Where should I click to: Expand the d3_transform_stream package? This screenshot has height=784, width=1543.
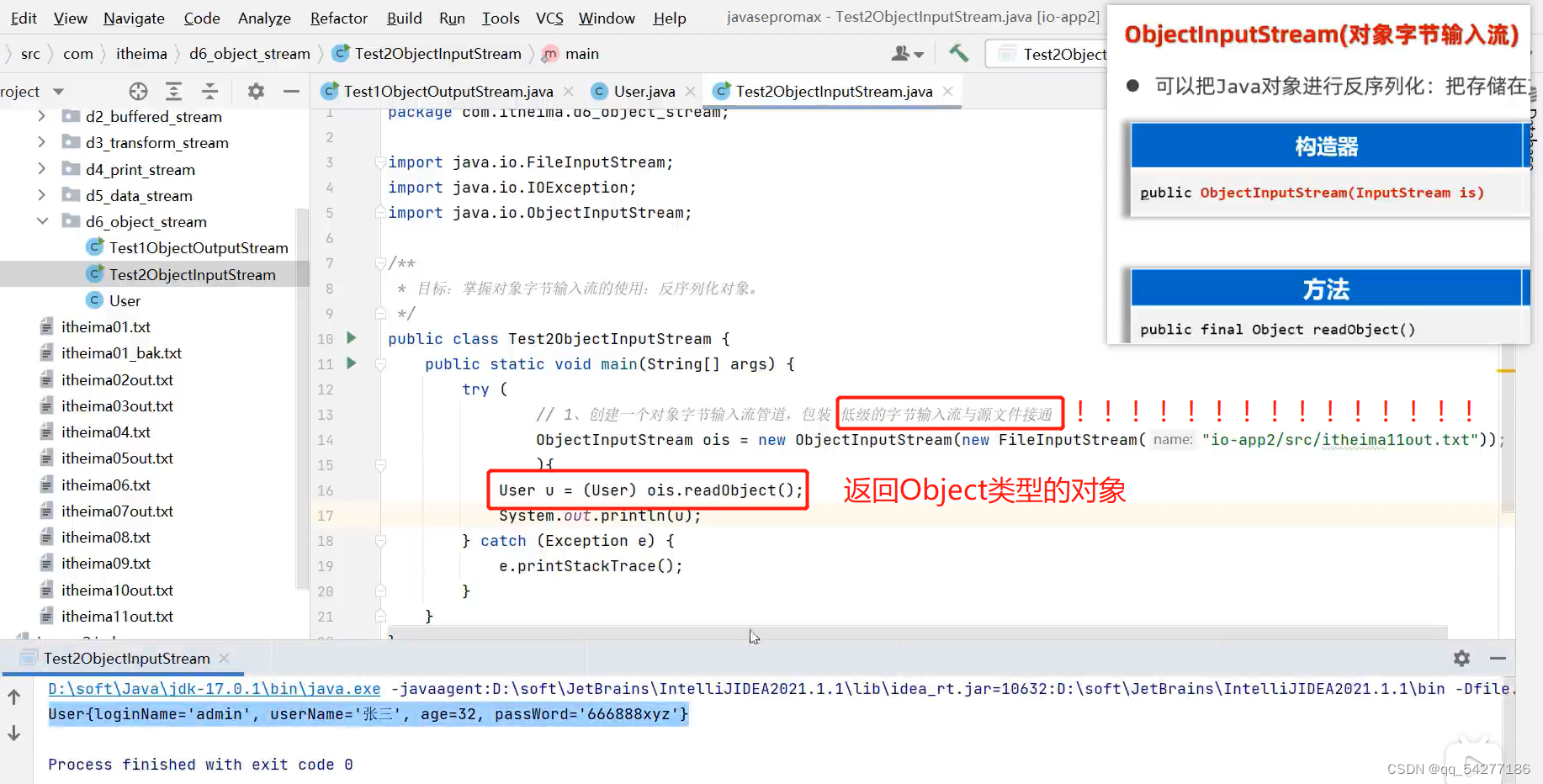pos(41,142)
